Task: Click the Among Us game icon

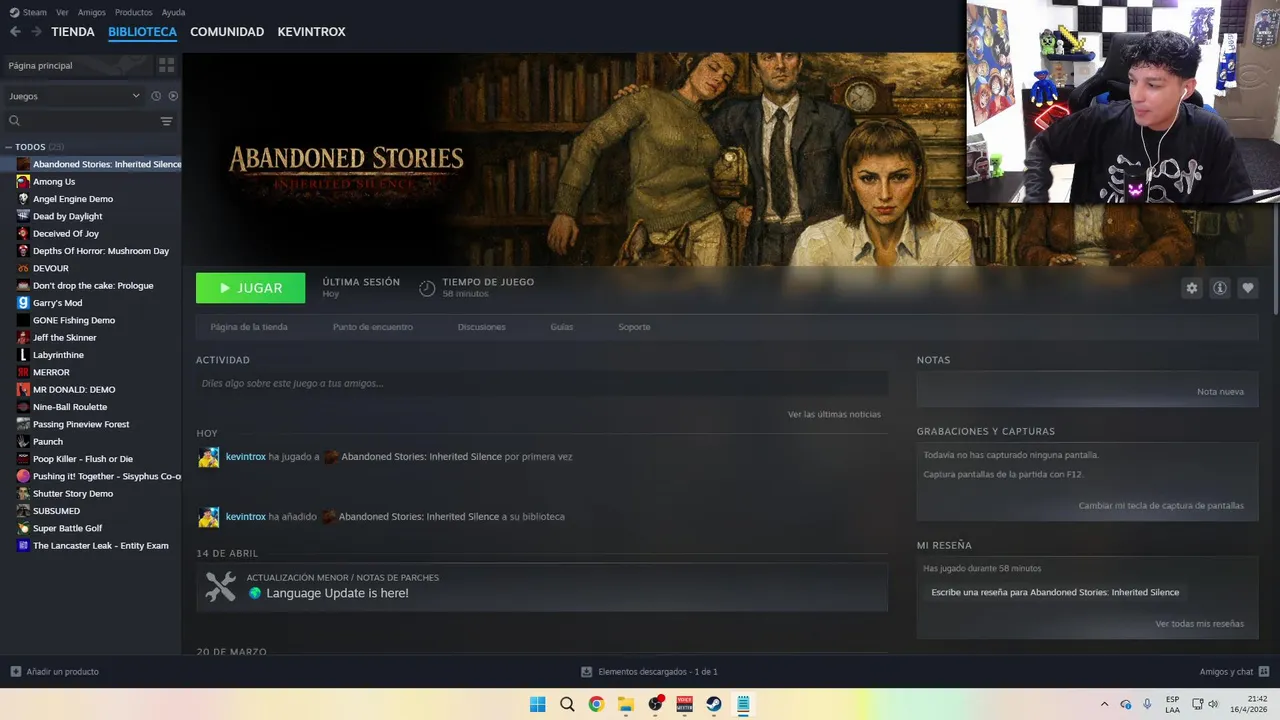Action: [23, 182]
